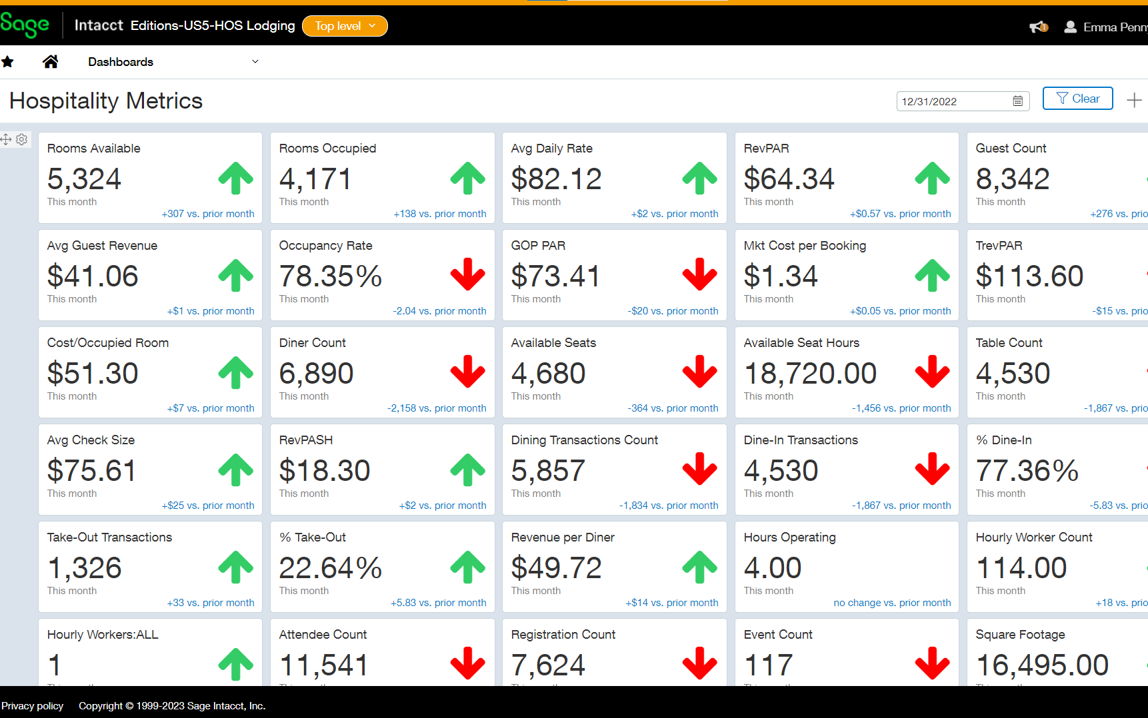Click the Table Count card title
This screenshot has height=718, width=1148.
(1009, 343)
